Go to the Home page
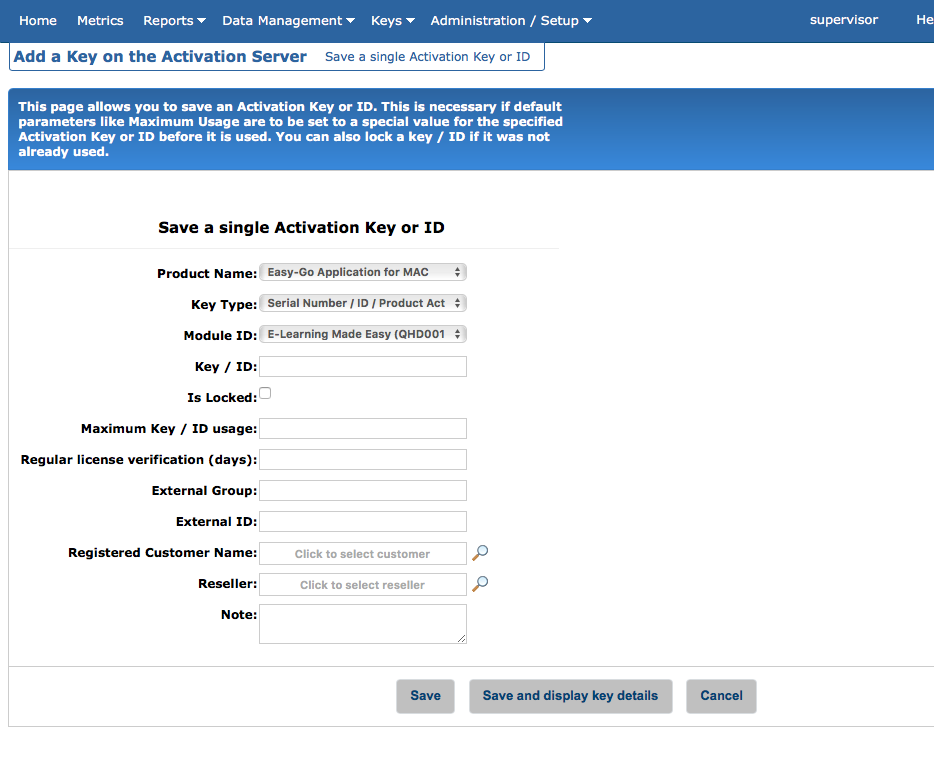Image resolution: width=934 pixels, height=758 pixels. pyautogui.click(x=38, y=20)
